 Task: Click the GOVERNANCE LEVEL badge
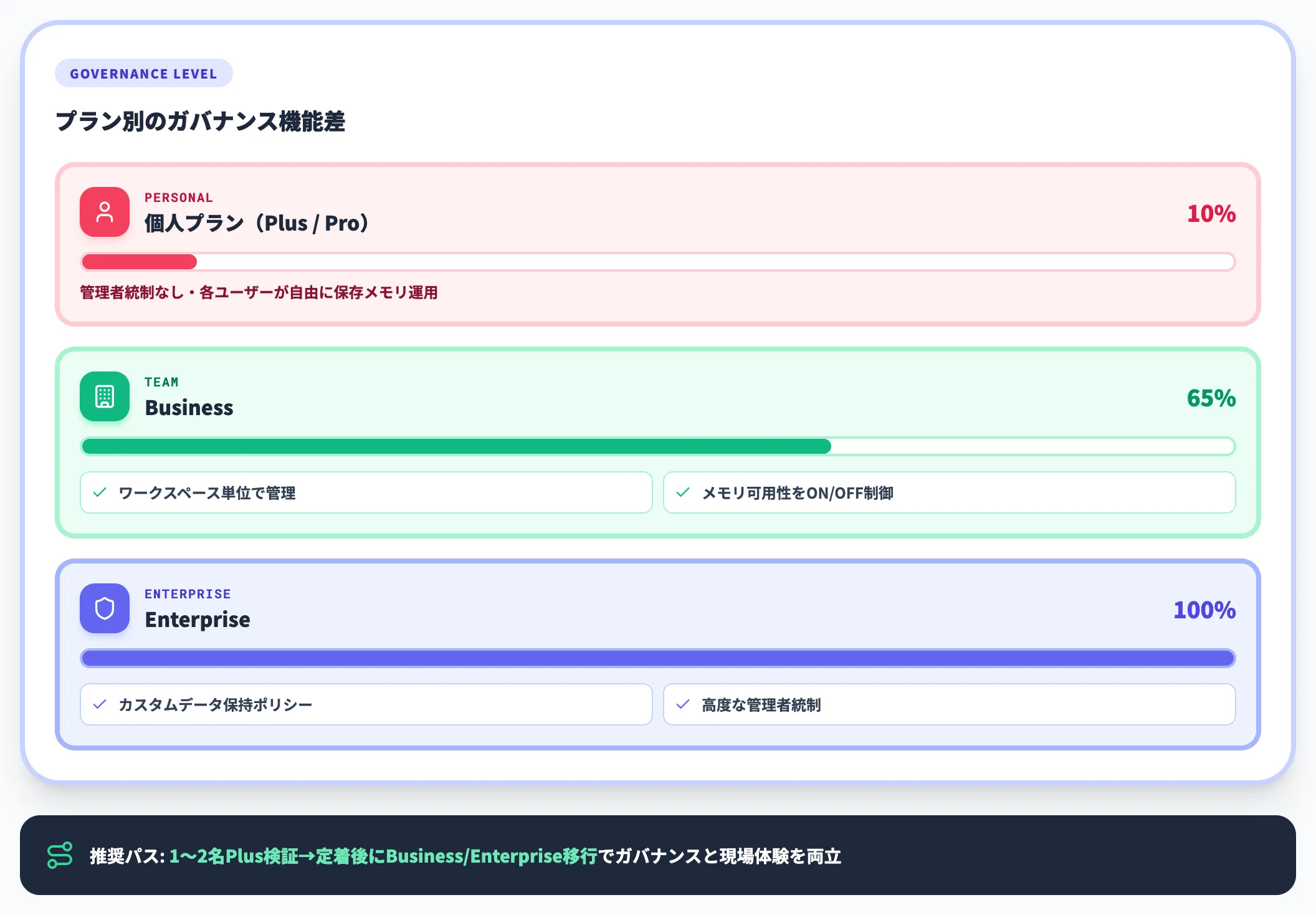point(144,74)
